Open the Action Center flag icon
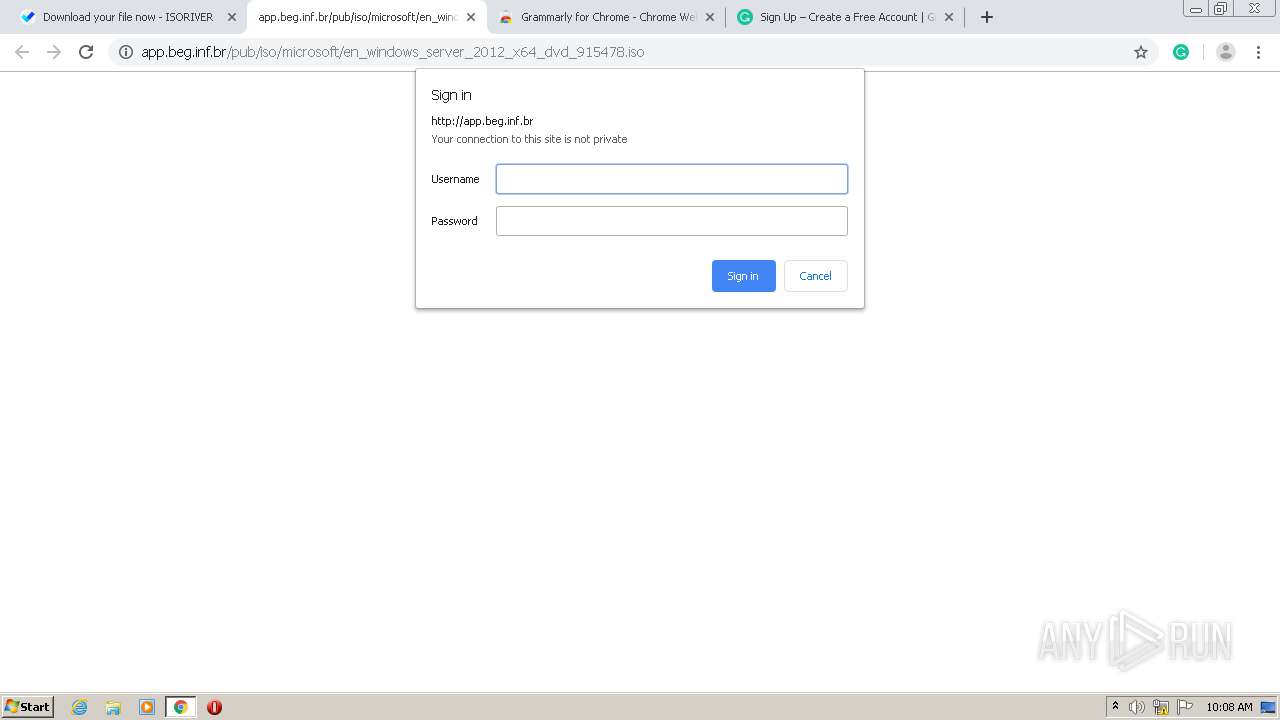This screenshot has width=1280, height=720. click(1185, 707)
